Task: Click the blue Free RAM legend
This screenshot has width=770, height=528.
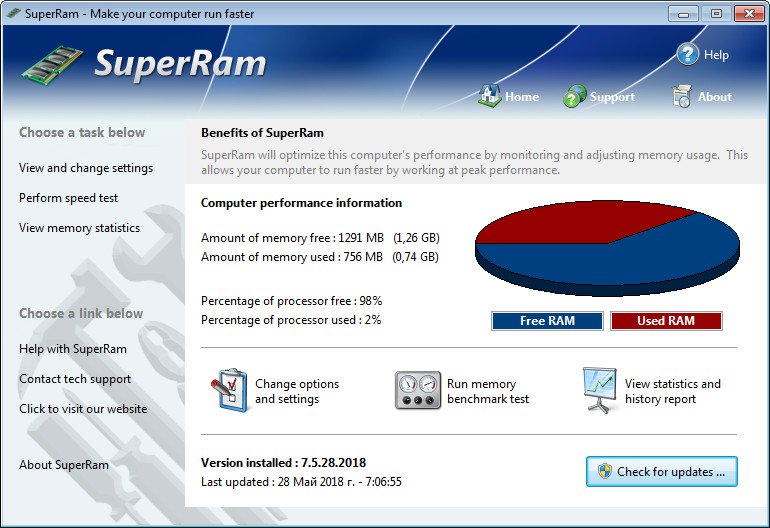Action: point(547,321)
